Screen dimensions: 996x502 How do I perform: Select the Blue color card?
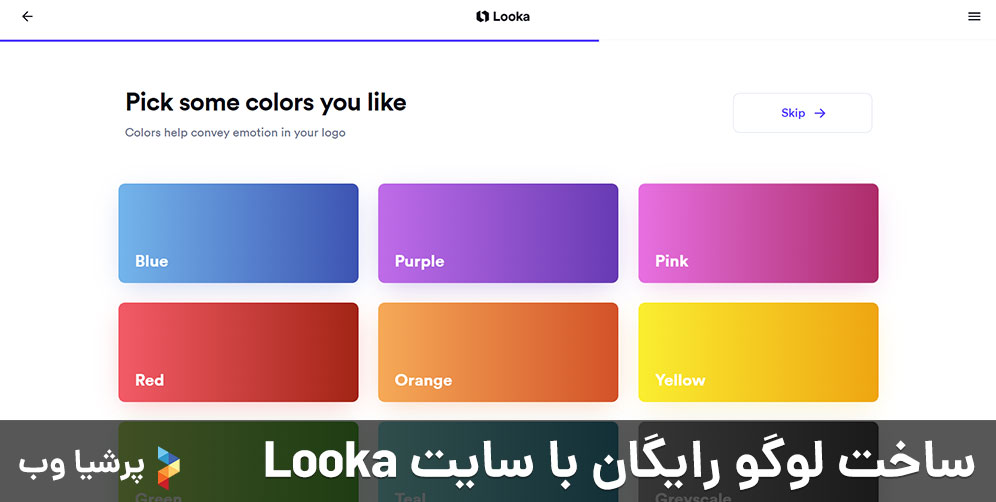(238, 232)
